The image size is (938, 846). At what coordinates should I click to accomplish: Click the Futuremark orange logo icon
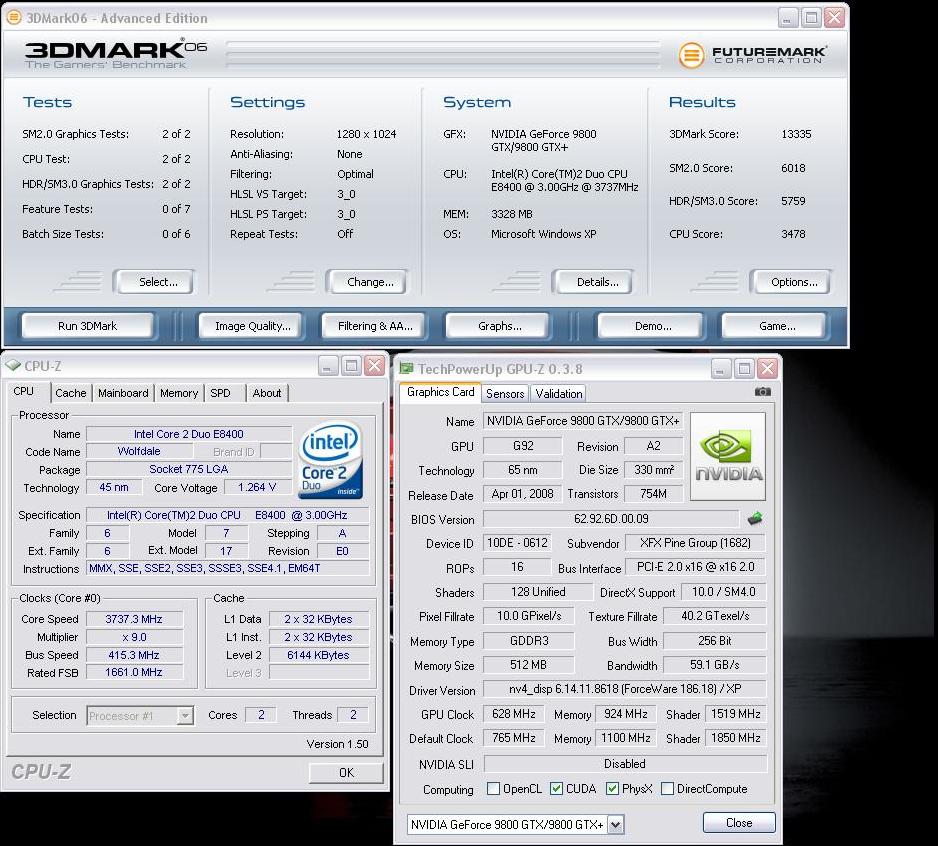pyautogui.click(x=691, y=56)
